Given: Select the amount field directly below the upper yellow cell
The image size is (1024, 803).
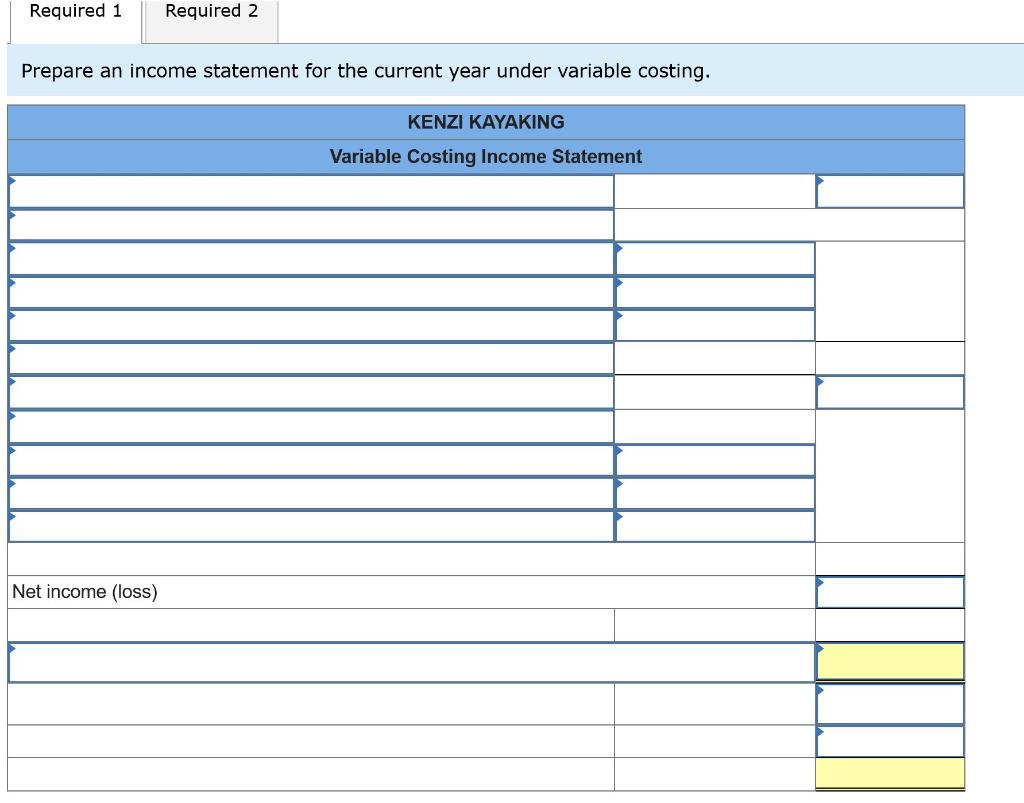Looking at the screenshot, I should [x=890, y=704].
